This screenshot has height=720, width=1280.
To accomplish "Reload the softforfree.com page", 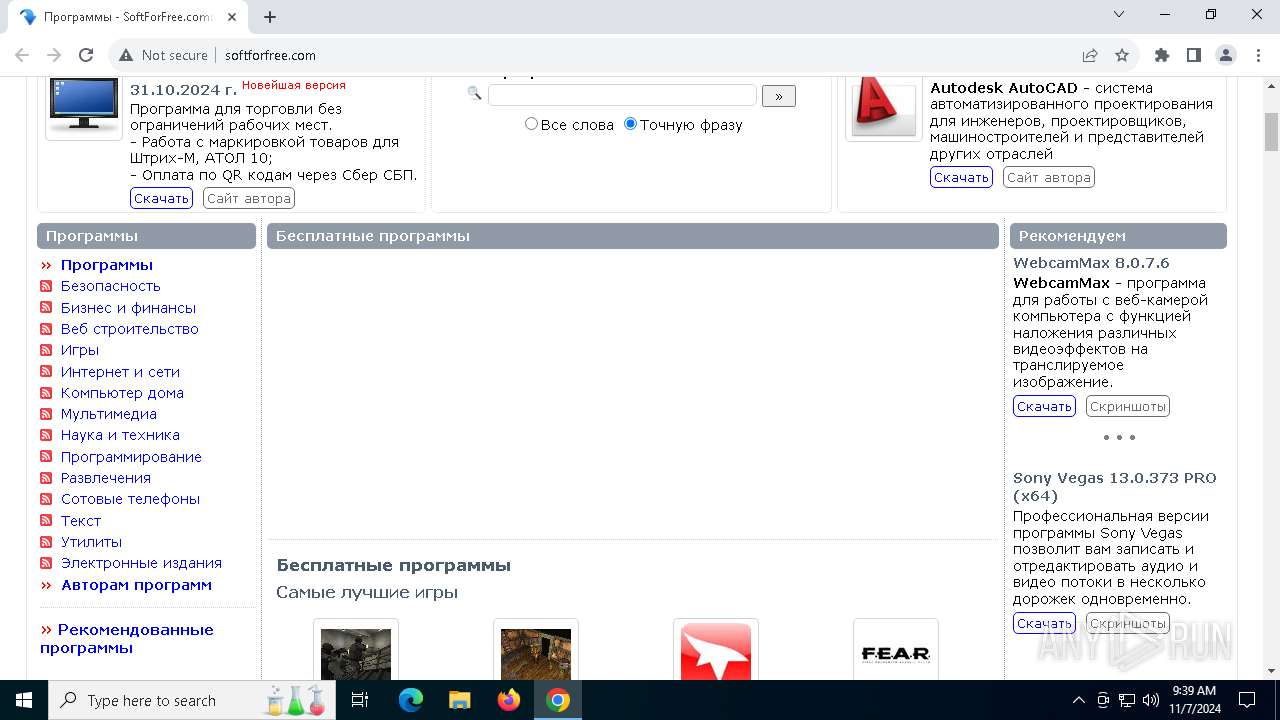I will point(86,55).
